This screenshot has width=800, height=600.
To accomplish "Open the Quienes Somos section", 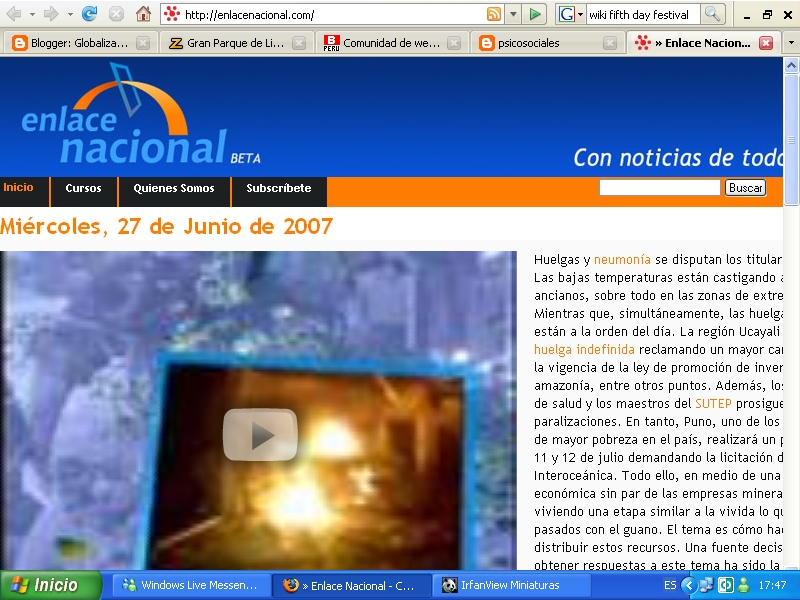I will click(x=174, y=189).
